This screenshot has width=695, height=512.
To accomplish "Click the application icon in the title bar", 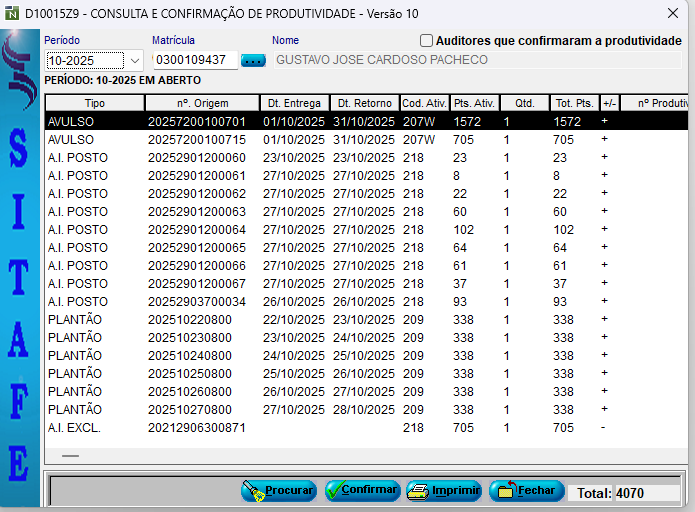I will 12,13.
